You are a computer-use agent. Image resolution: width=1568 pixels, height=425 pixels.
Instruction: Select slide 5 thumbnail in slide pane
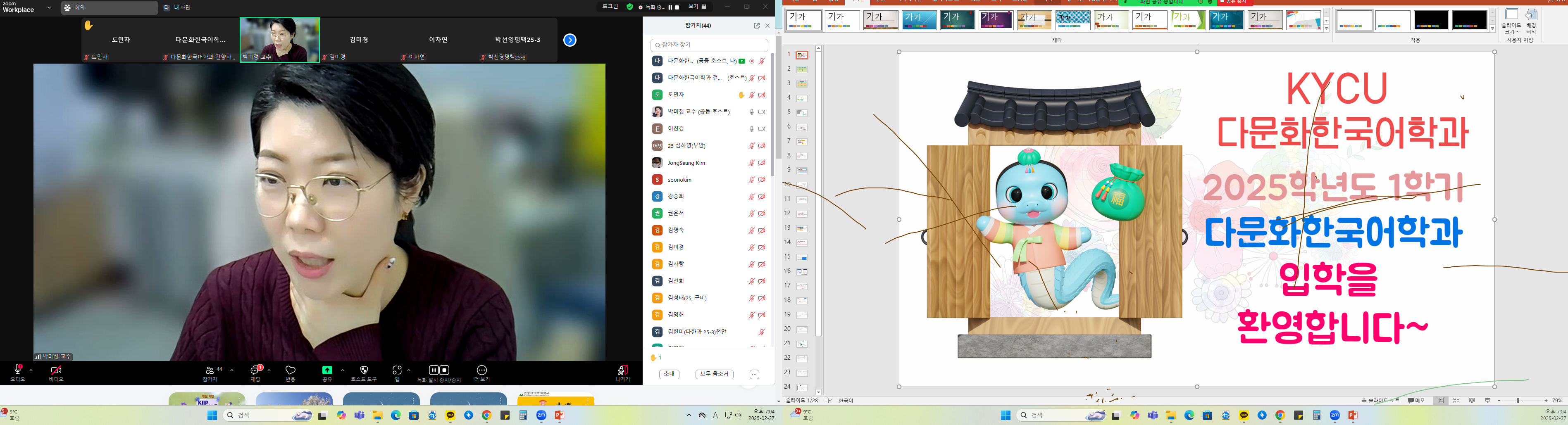(x=802, y=112)
